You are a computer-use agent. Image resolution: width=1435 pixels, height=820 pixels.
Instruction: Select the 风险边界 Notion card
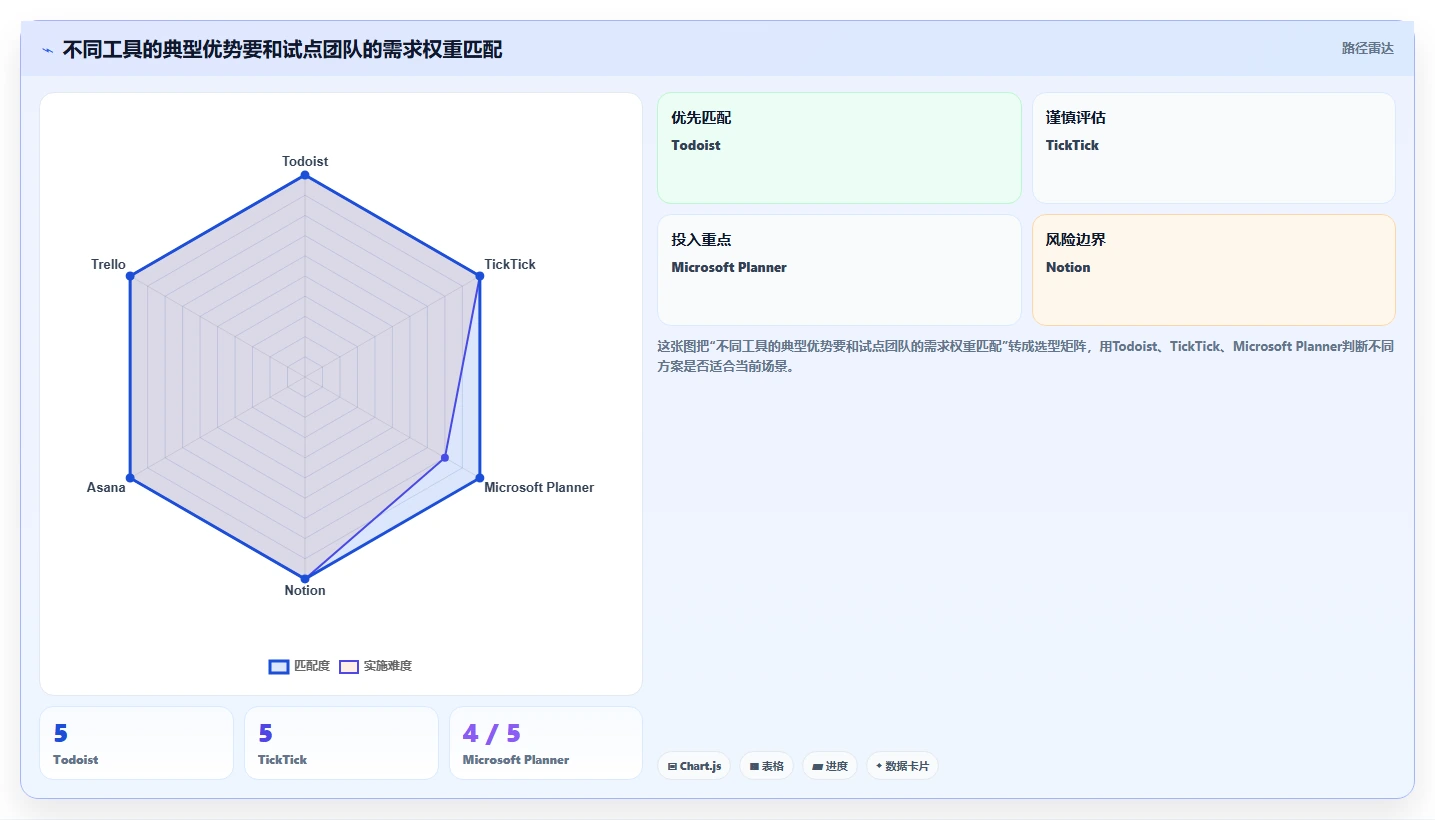pyautogui.click(x=1213, y=270)
